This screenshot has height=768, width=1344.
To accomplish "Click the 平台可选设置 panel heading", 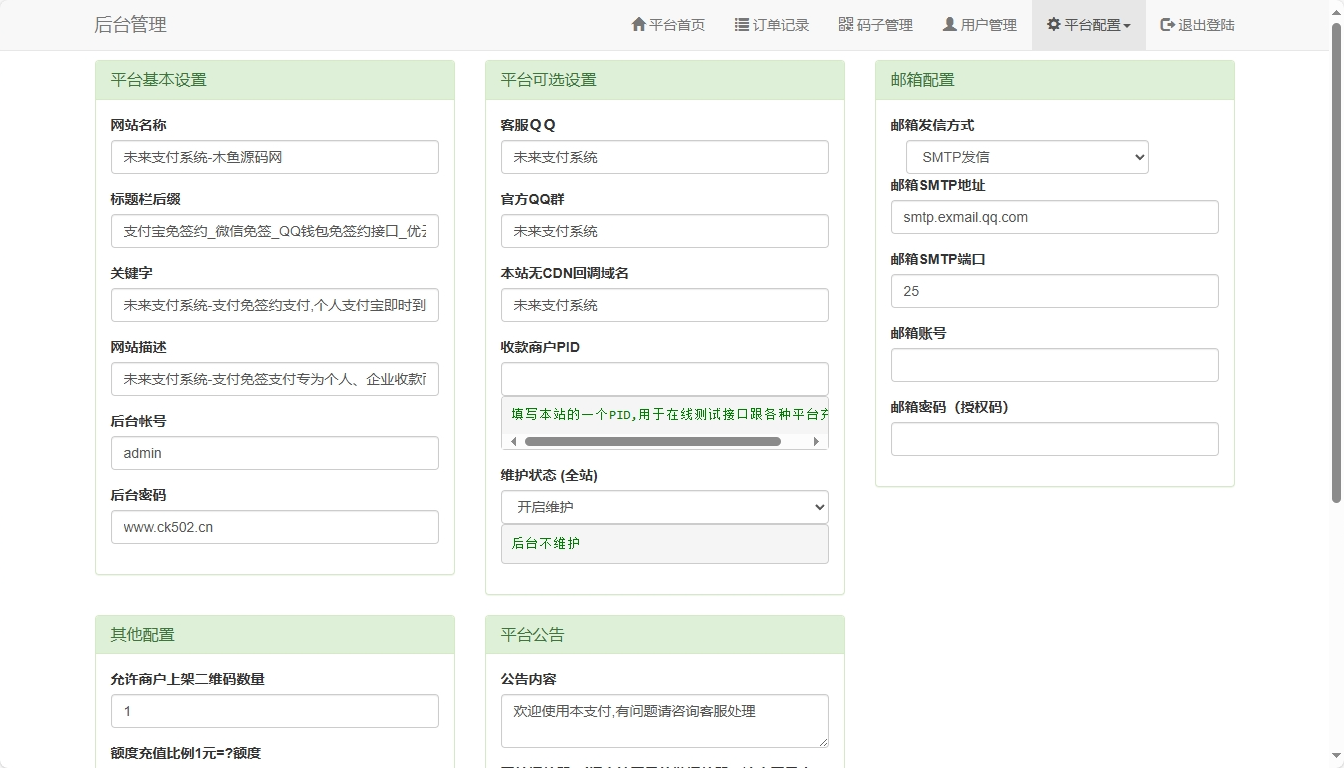I will [x=665, y=80].
